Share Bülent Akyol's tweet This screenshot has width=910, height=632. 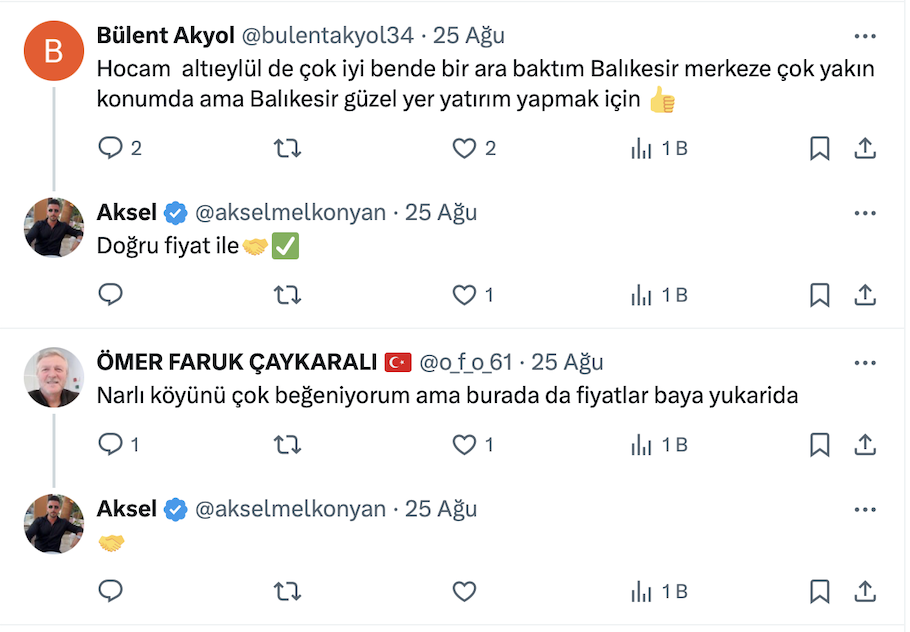865,148
